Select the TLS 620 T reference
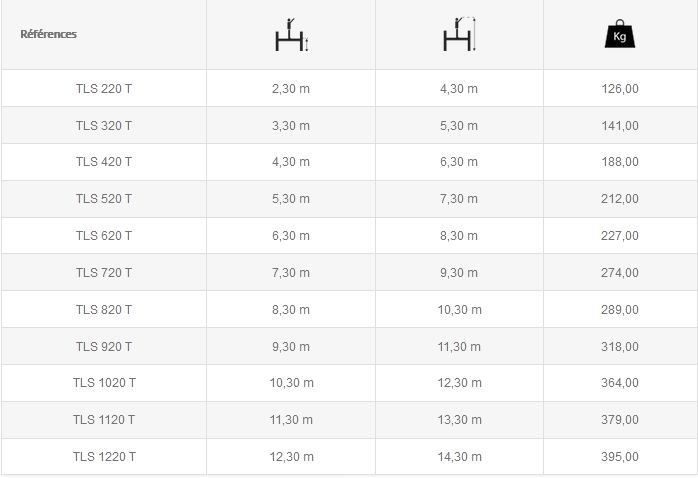 pyautogui.click(x=104, y=236)
